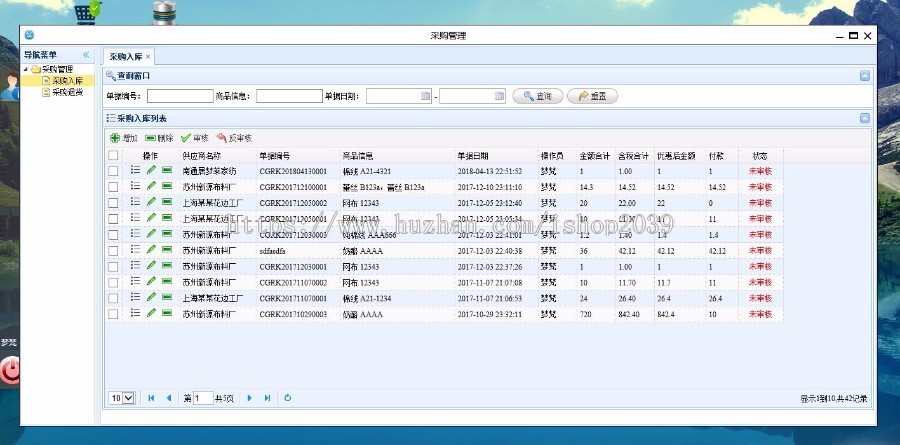
Task: Collapse the 查询窗口 query panel
Action: click(x=864, y=76)
